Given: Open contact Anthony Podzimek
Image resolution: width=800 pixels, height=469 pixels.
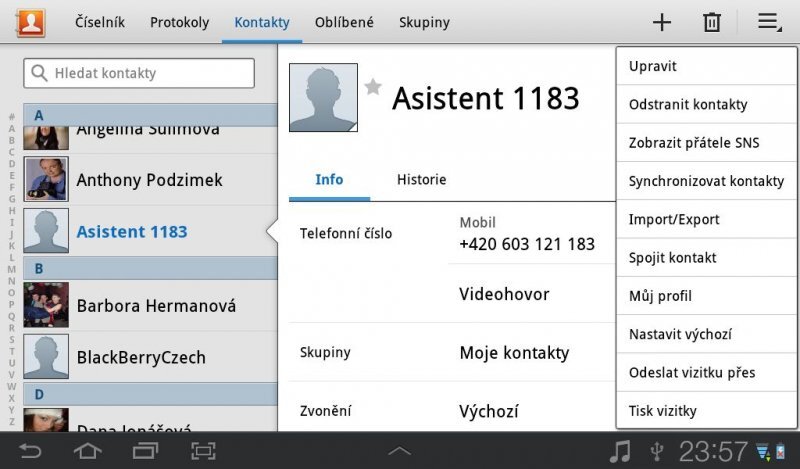Looking at the screenshot, I should (151, 180).
